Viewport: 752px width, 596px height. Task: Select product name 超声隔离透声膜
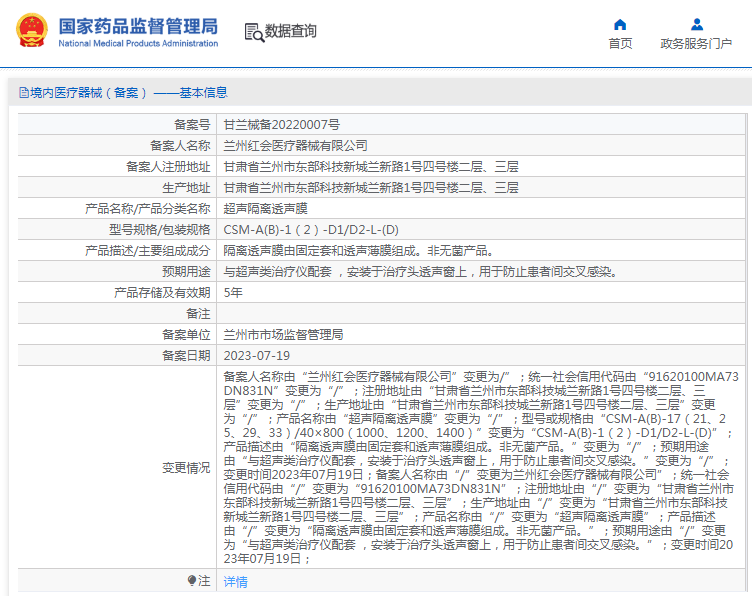265,209
